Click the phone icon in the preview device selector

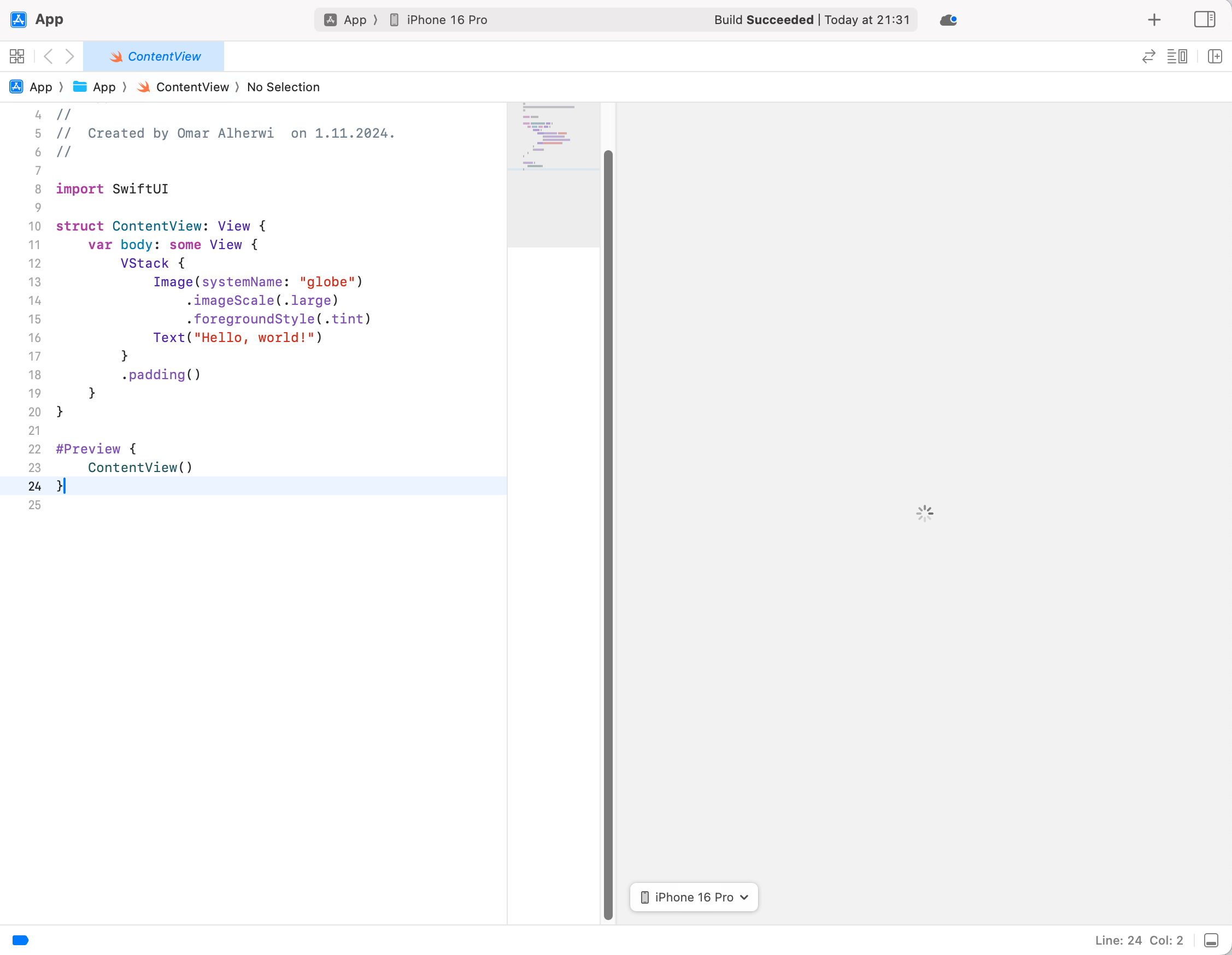(x=645, y=897)
